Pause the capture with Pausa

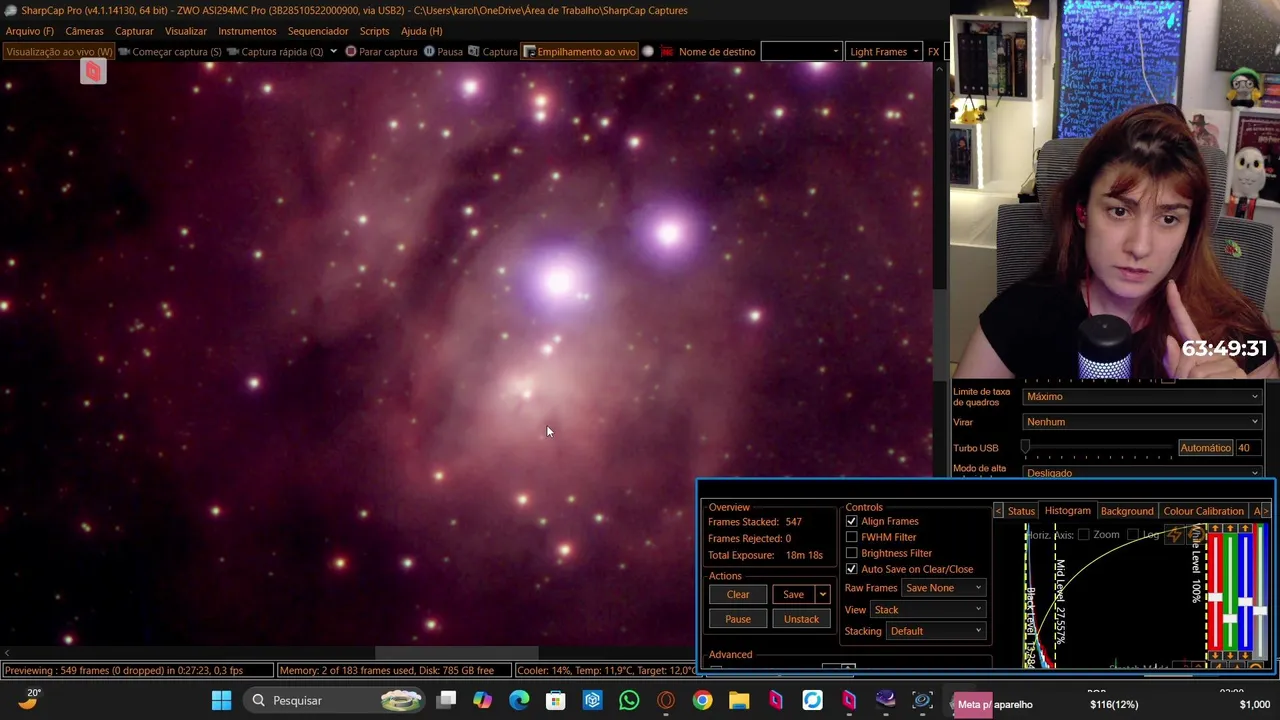tap(443, 52)
